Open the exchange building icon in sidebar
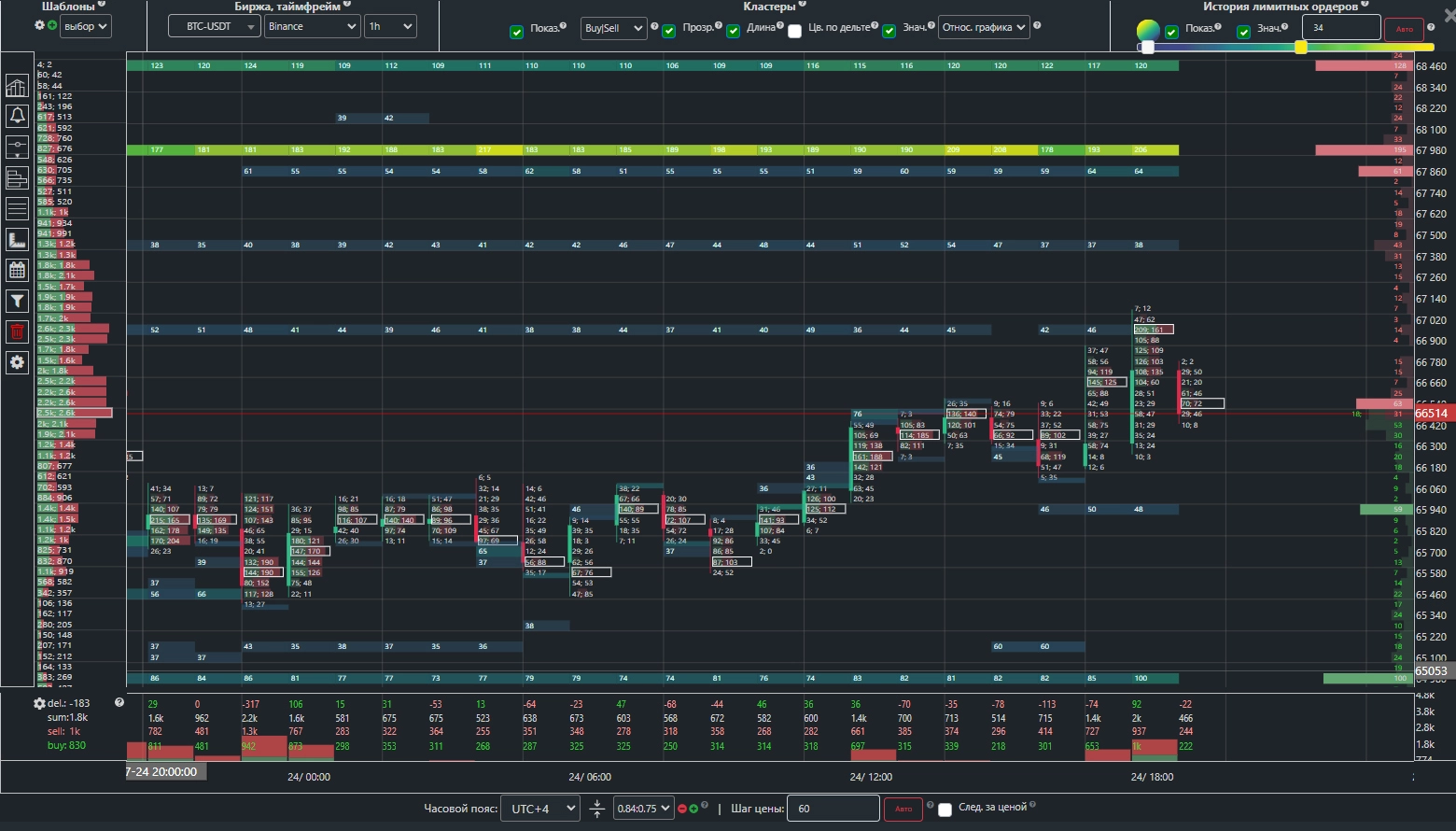Screen dimensions: 1456x831 17,87
